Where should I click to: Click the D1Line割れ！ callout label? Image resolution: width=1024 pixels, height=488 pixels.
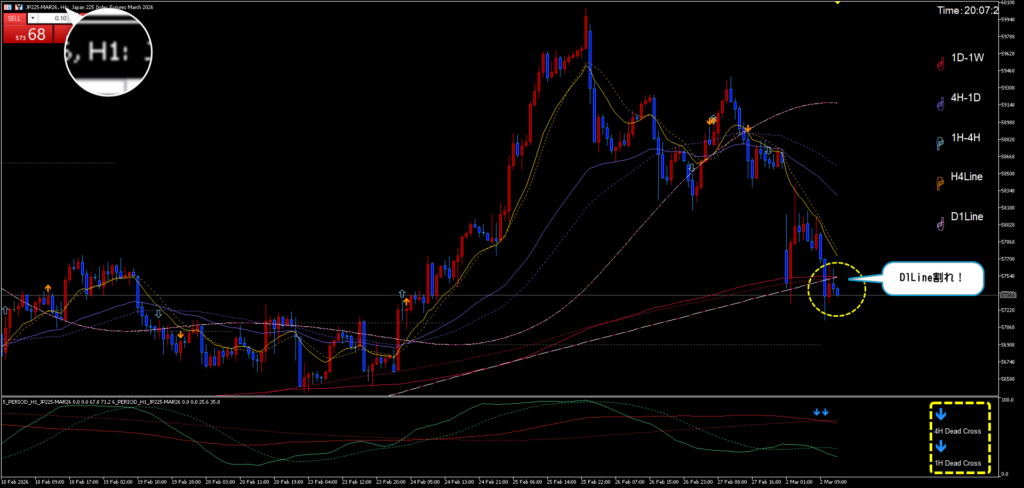931,277
